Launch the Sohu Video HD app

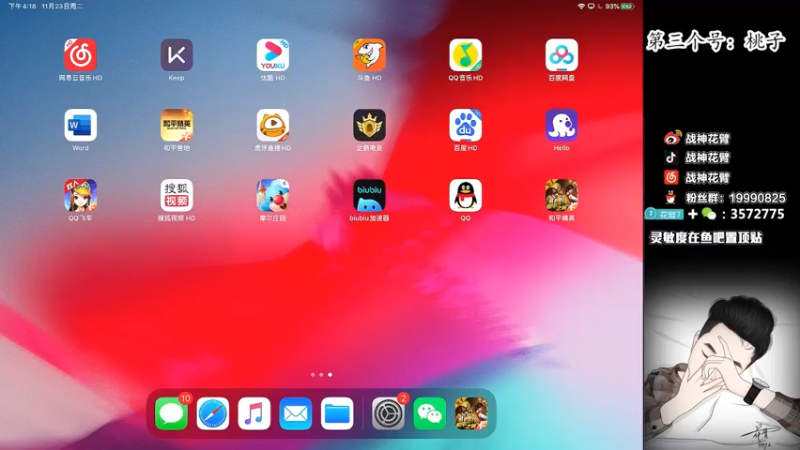click(x=177, y=195)
